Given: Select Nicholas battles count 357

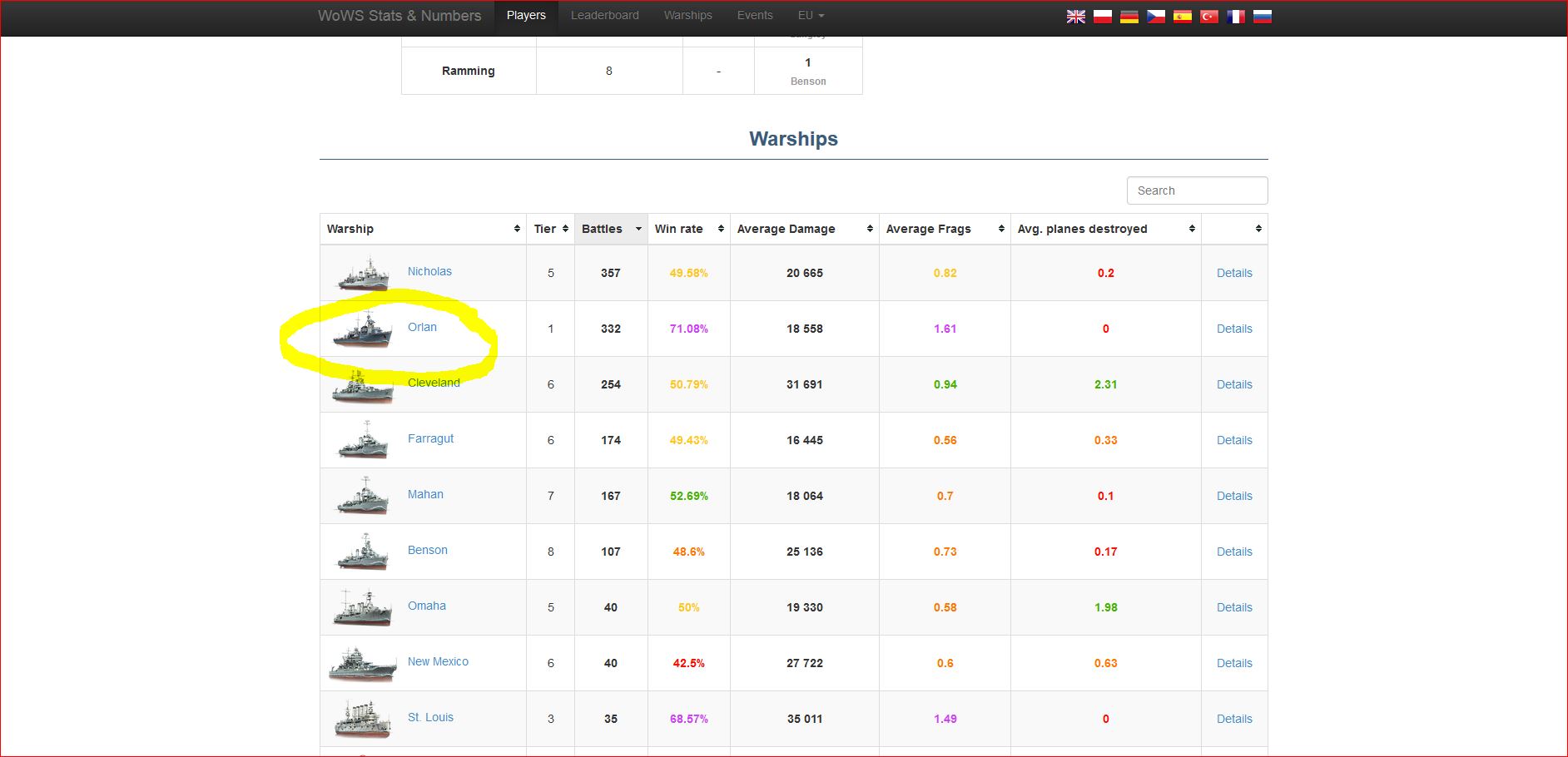Looking at the screenshot, I should pyautogui.click(x=611, y=273).
